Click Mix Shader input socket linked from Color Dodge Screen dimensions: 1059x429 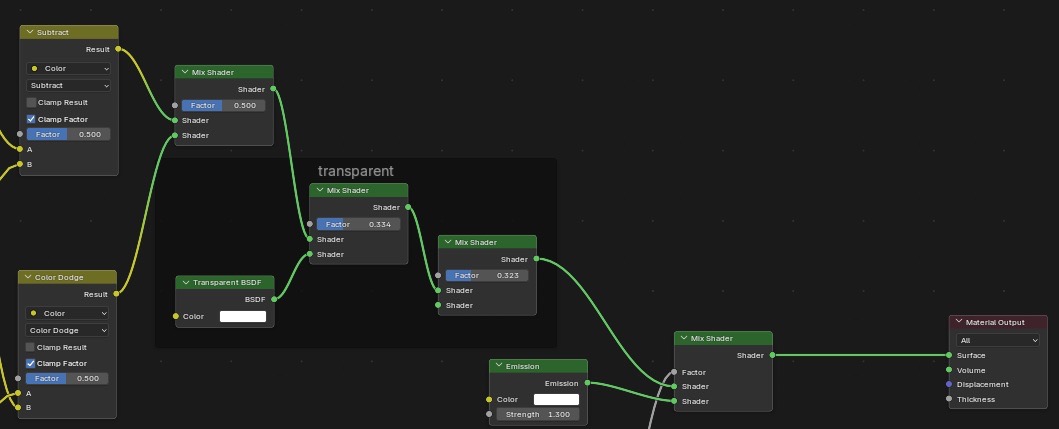(175, 135)
